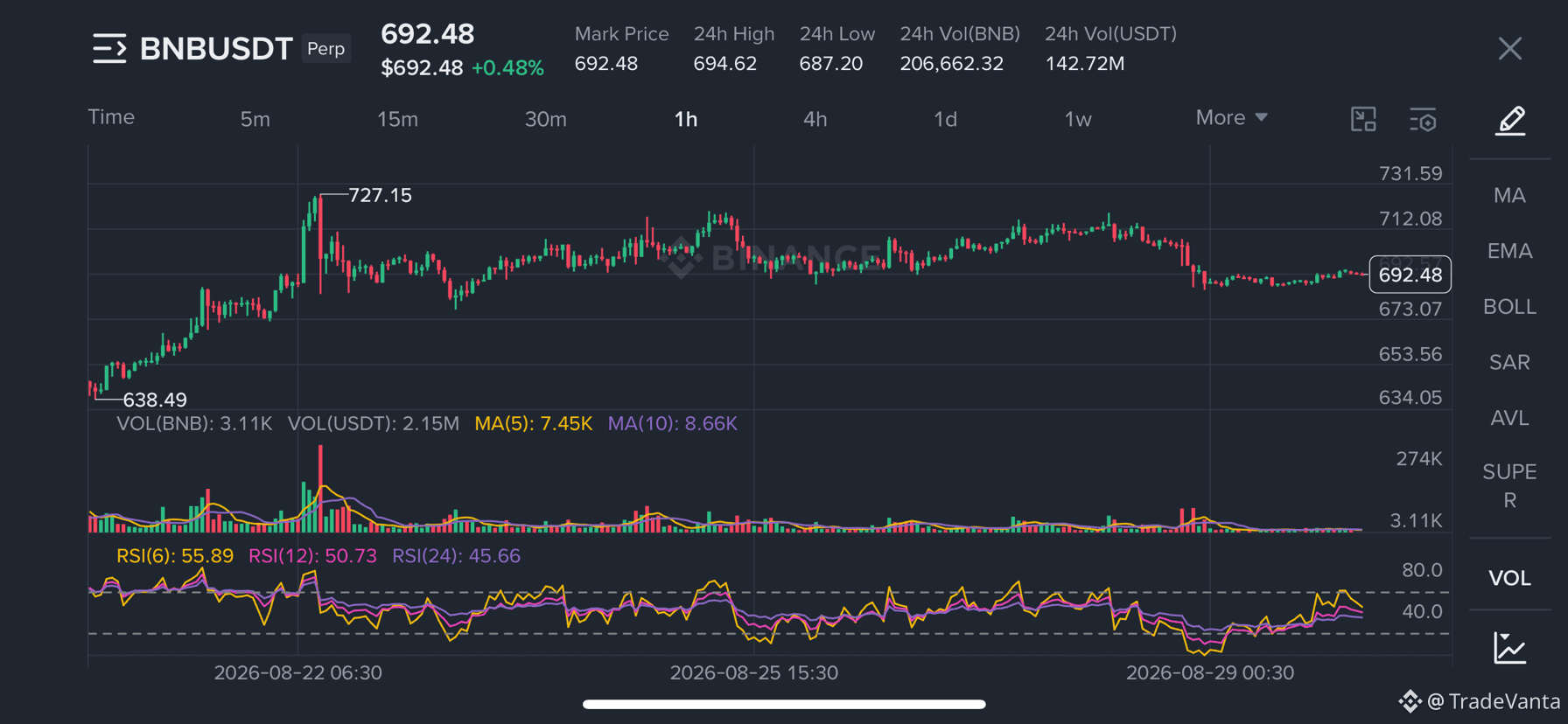
Task: Click the 24h Vol(USDT) value 142.72M
Action: tap(1085, 64)
